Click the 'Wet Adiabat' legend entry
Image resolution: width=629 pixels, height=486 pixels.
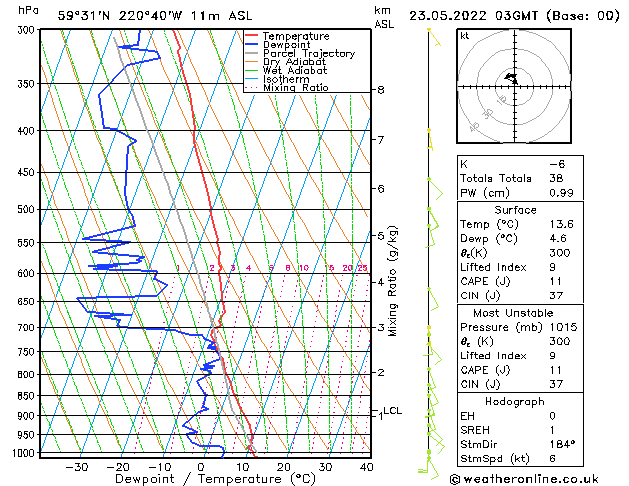tap(295, 70)
